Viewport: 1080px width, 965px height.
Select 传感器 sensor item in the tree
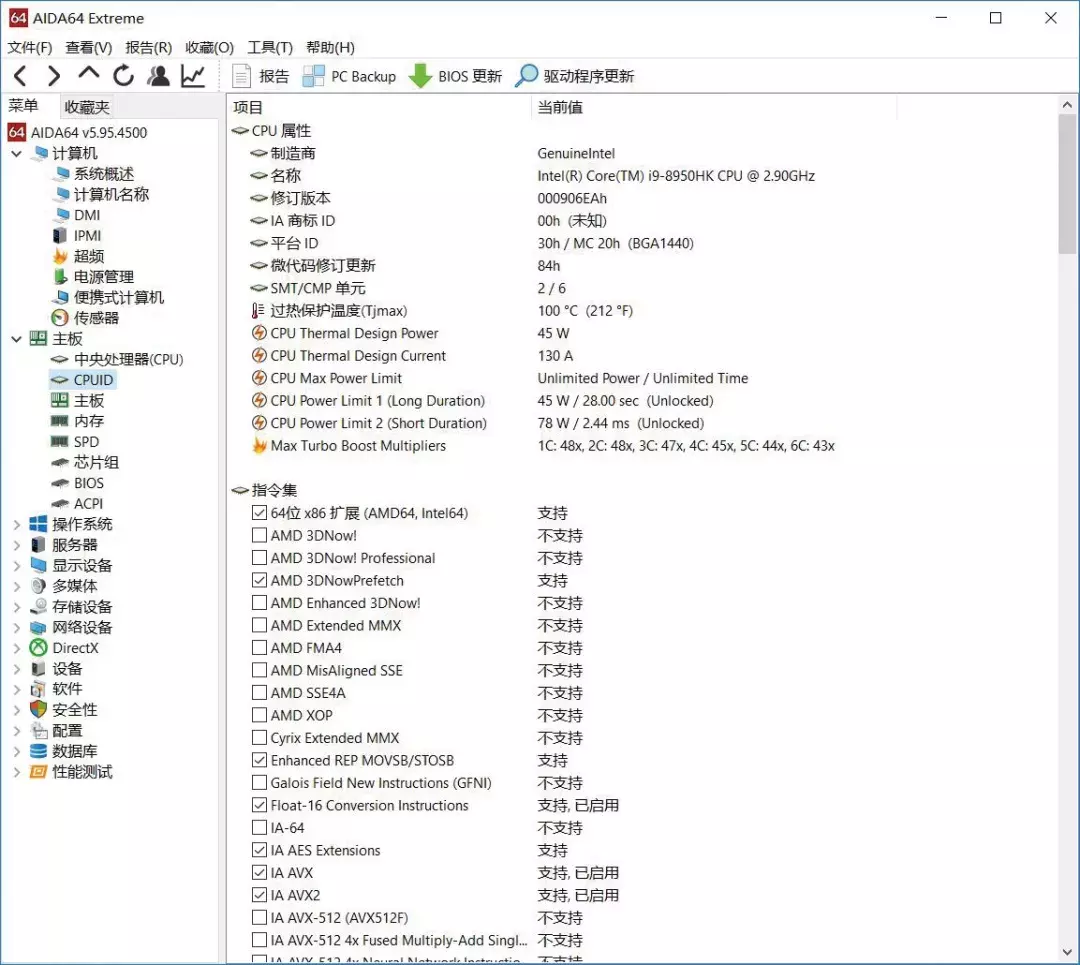96,318
